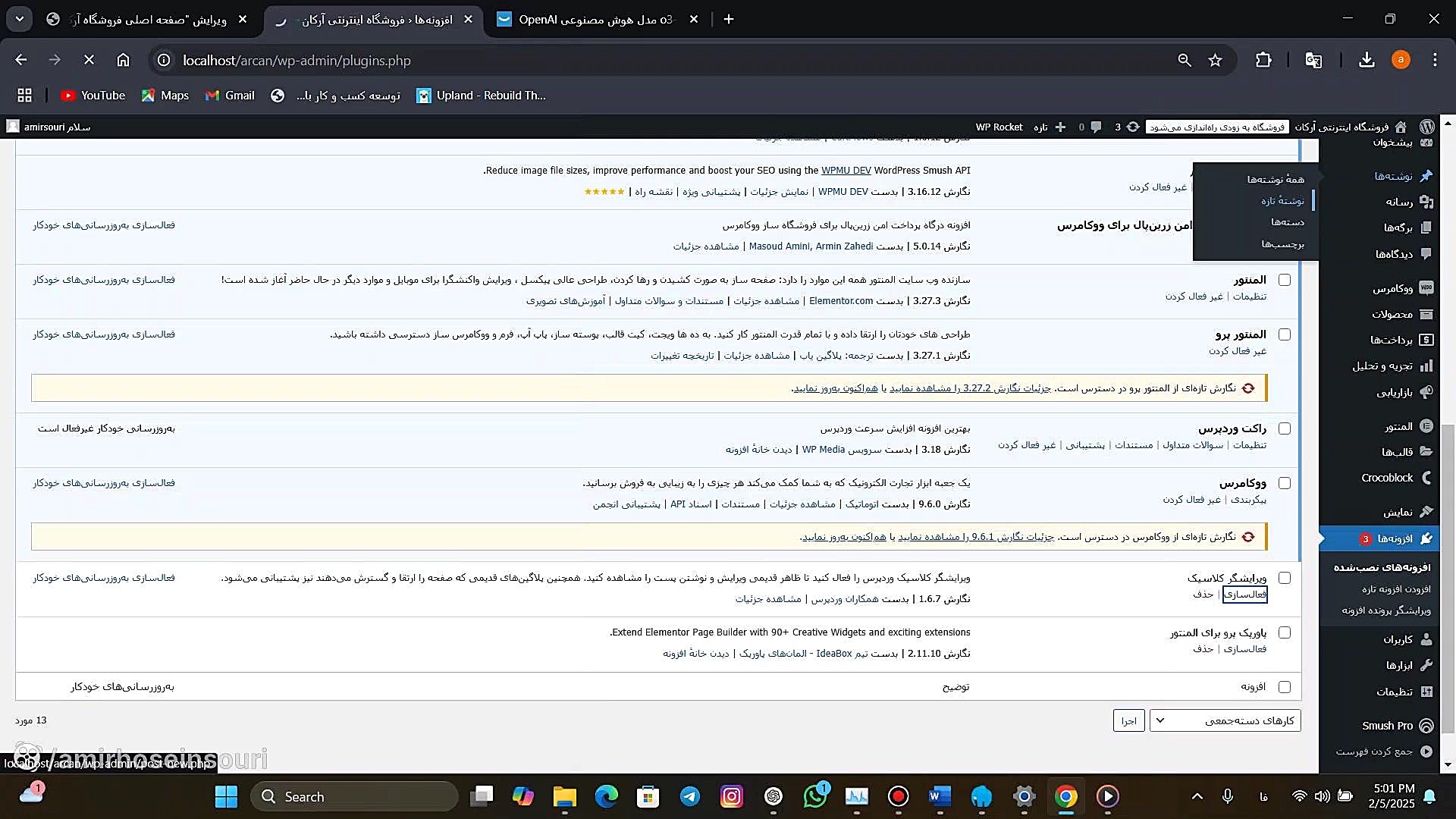The width and height of the screenshot is (1456, 819).
Task: Open the Appearance (نمایش) brush icon
Action: tap(1426, 512)
